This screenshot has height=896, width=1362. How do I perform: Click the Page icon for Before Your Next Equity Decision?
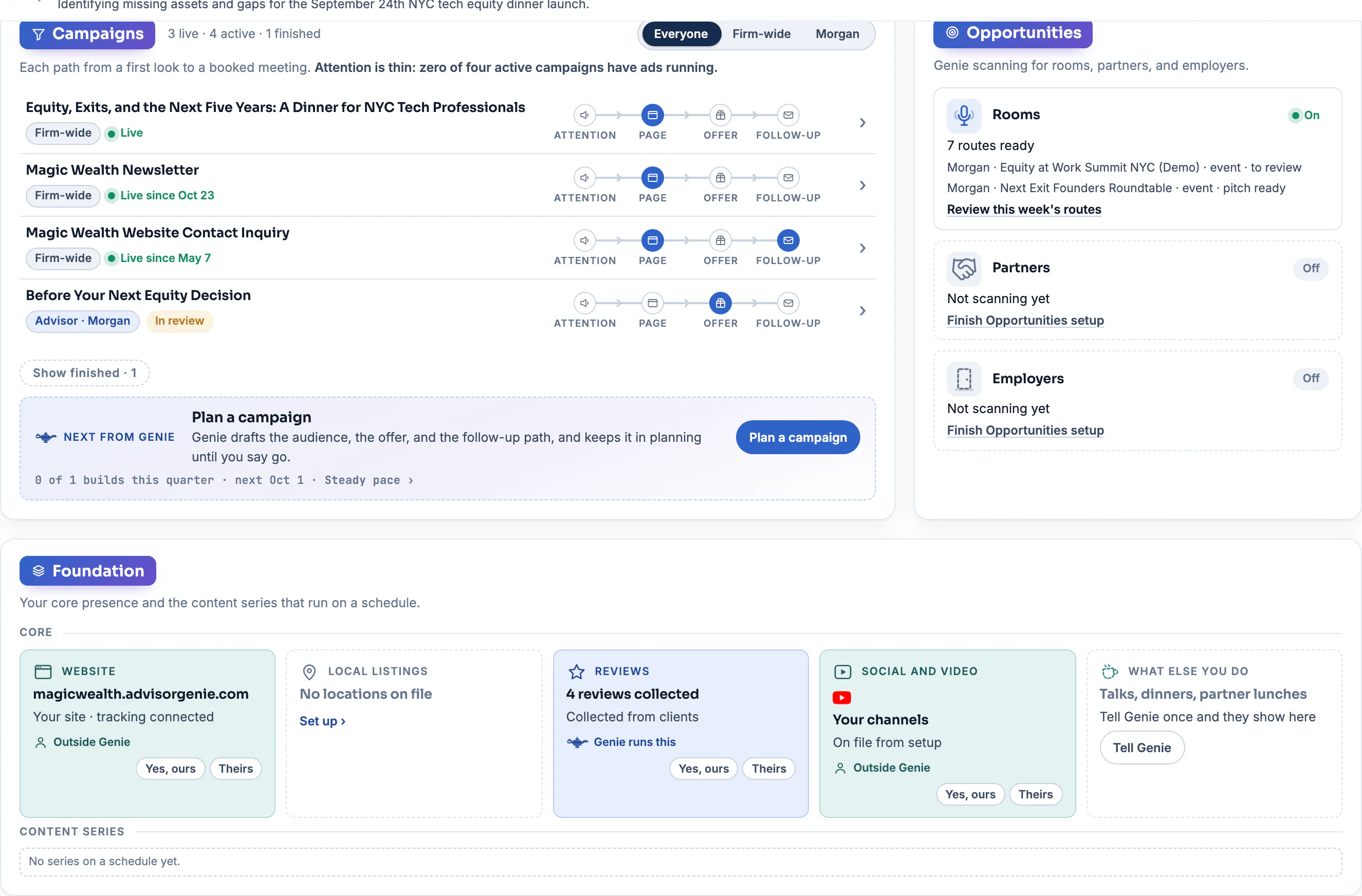coord(652,303)
